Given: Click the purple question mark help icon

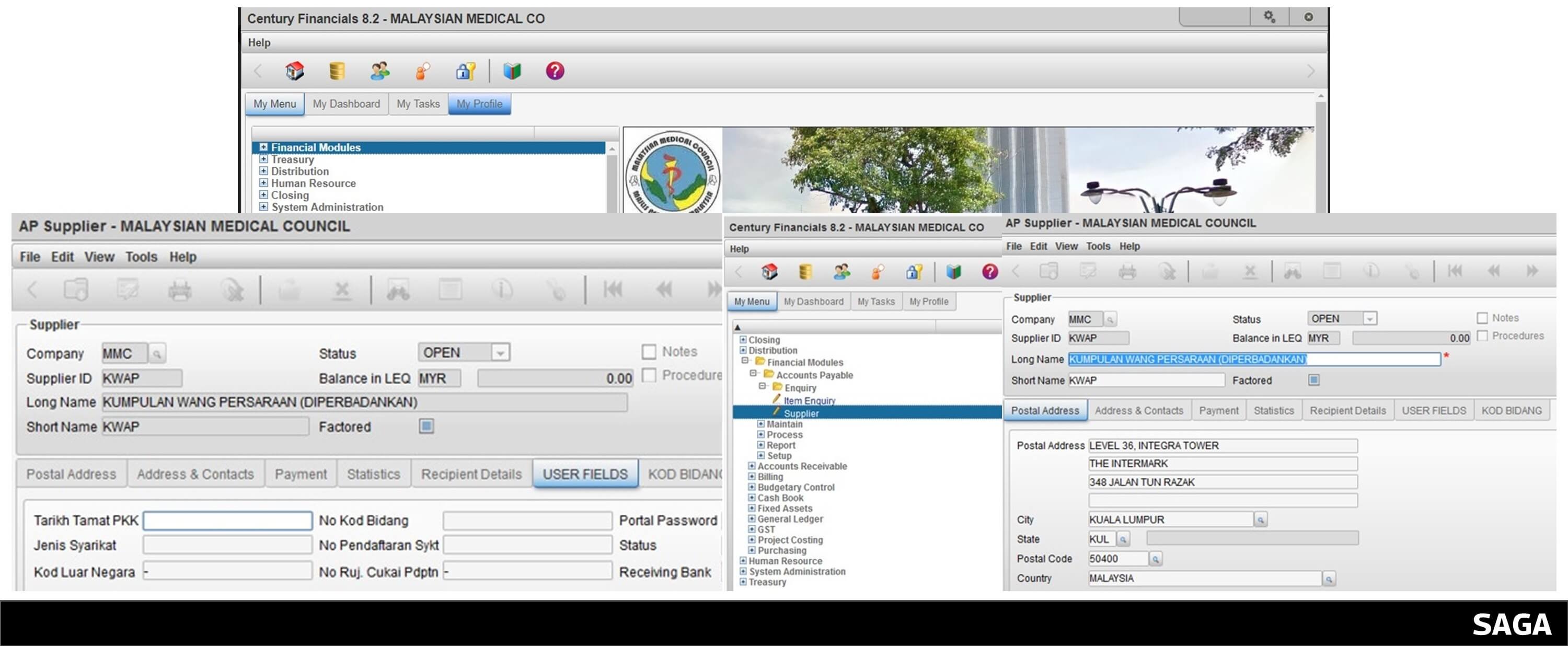Looking at the screenshot, I should click(x=555, y=71).
